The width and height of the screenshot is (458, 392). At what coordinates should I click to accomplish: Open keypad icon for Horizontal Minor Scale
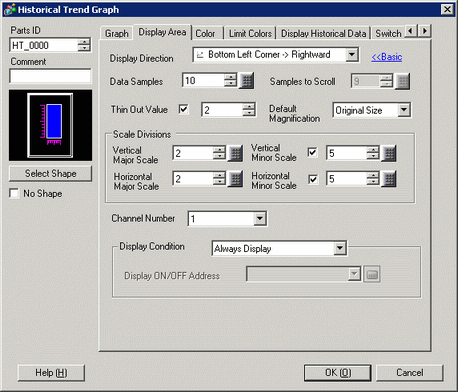pyautogui.click(x=389, y=179)
